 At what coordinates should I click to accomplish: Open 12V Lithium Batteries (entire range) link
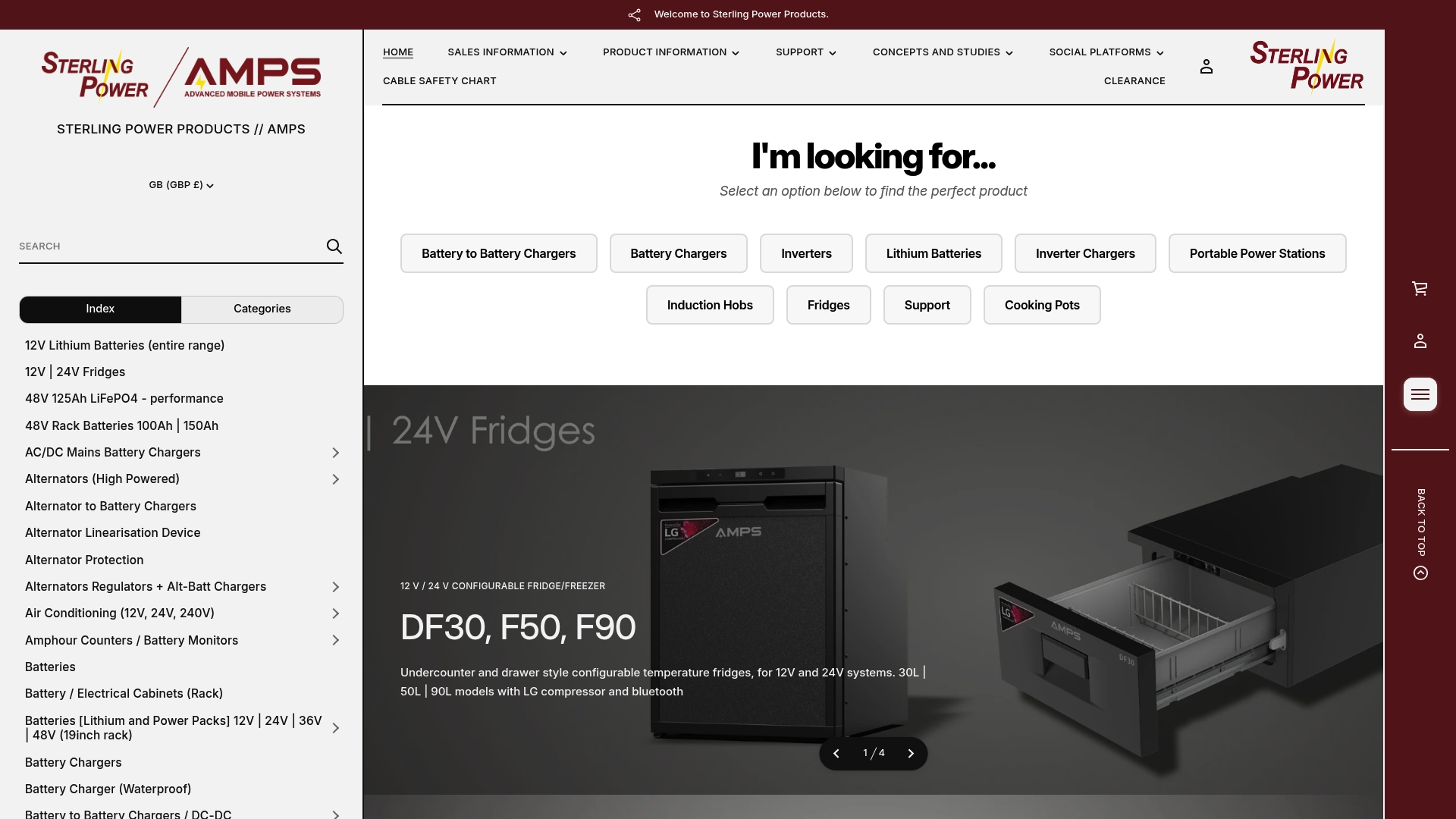pos(125,346)
